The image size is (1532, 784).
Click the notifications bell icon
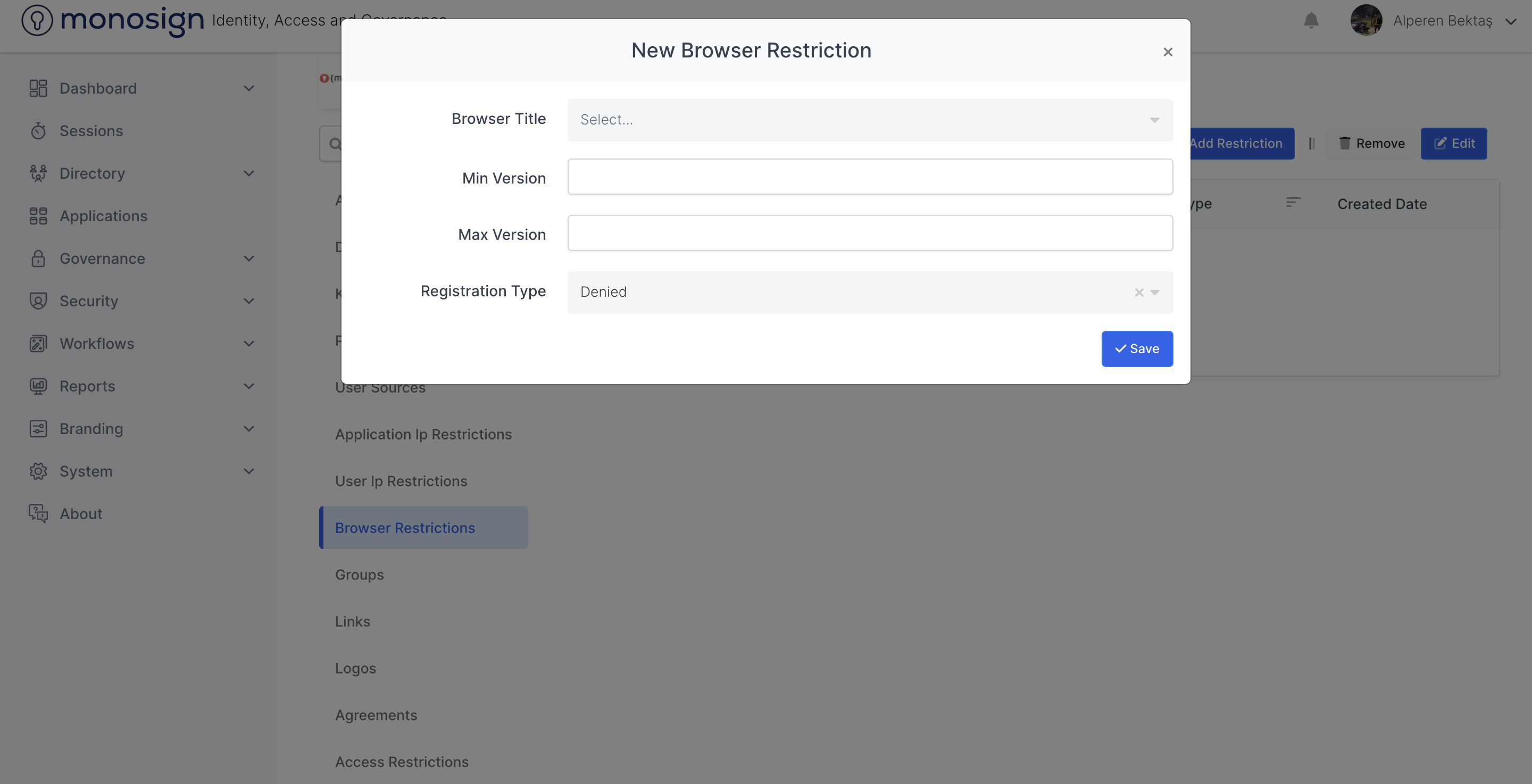(x=1311, y=21)
